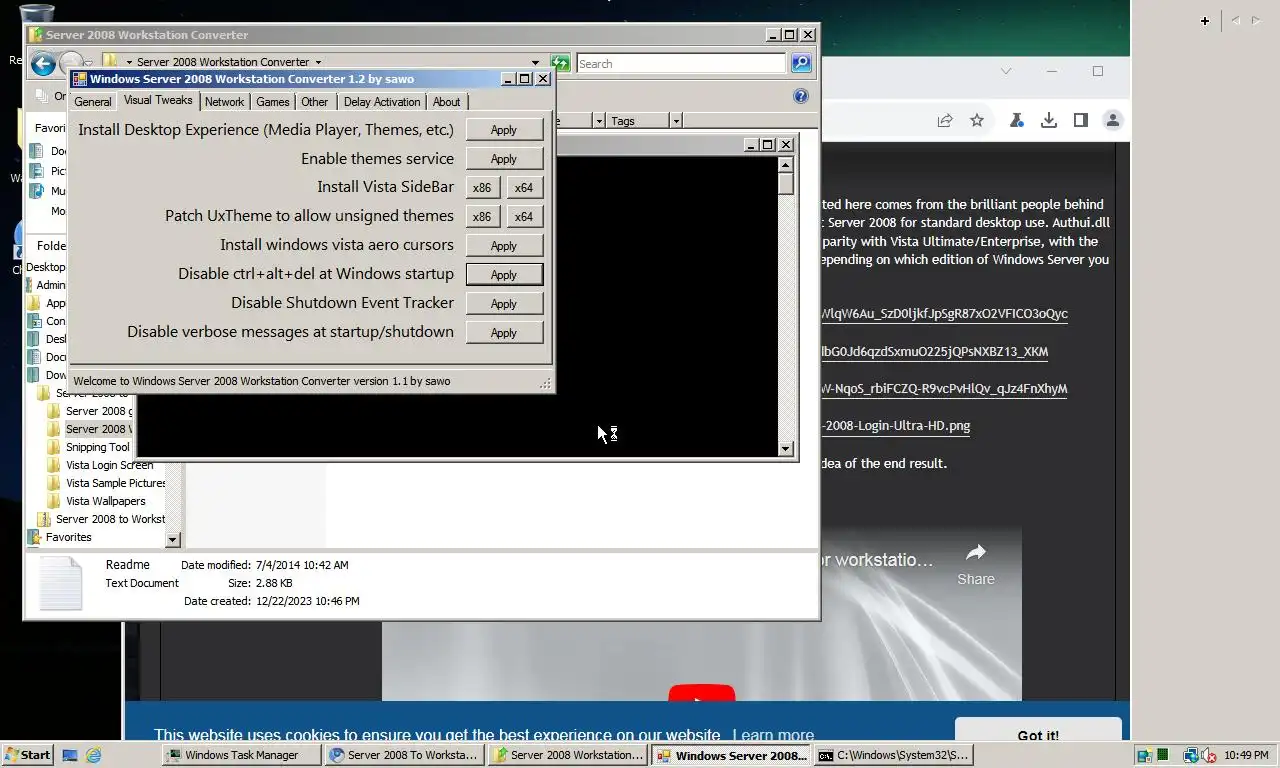Open Chrome Labs flask icon

point(1016,120)
